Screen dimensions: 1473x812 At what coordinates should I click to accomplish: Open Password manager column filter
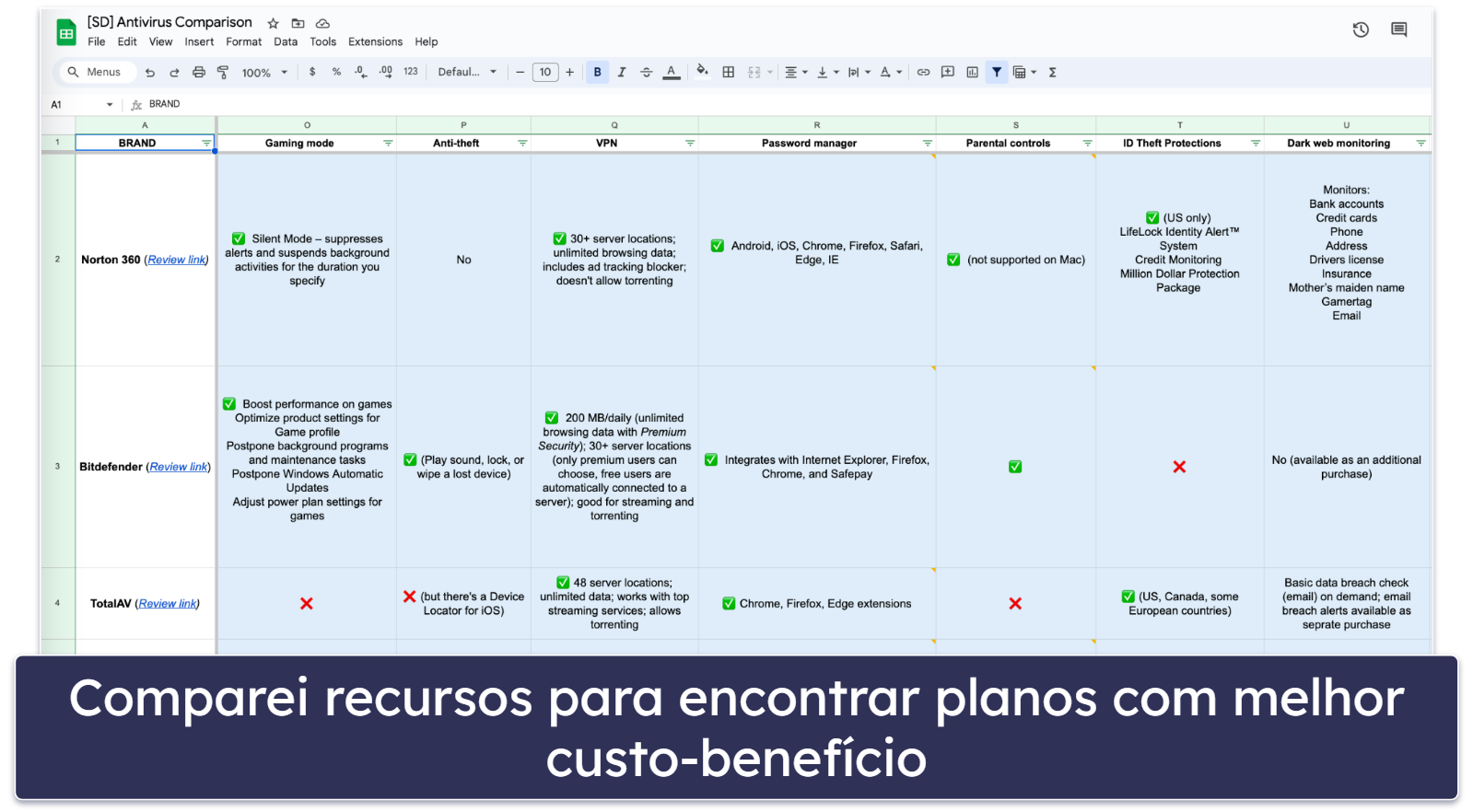pos(928,144)
